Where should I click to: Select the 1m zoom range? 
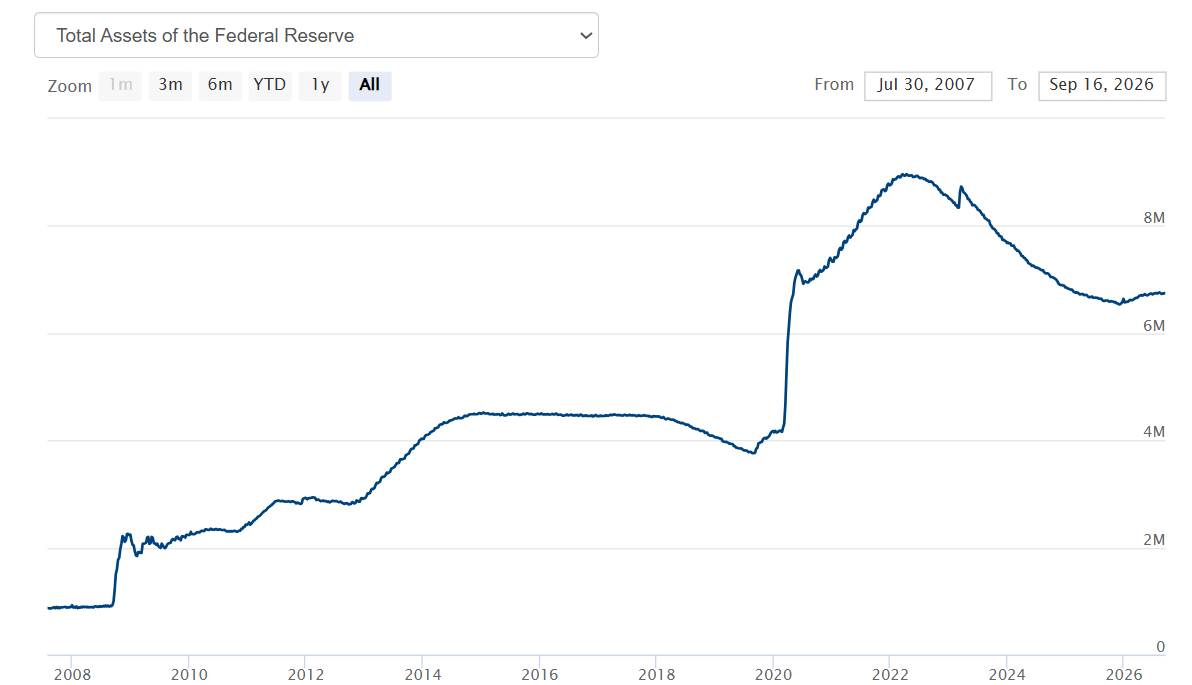[120, 85]
